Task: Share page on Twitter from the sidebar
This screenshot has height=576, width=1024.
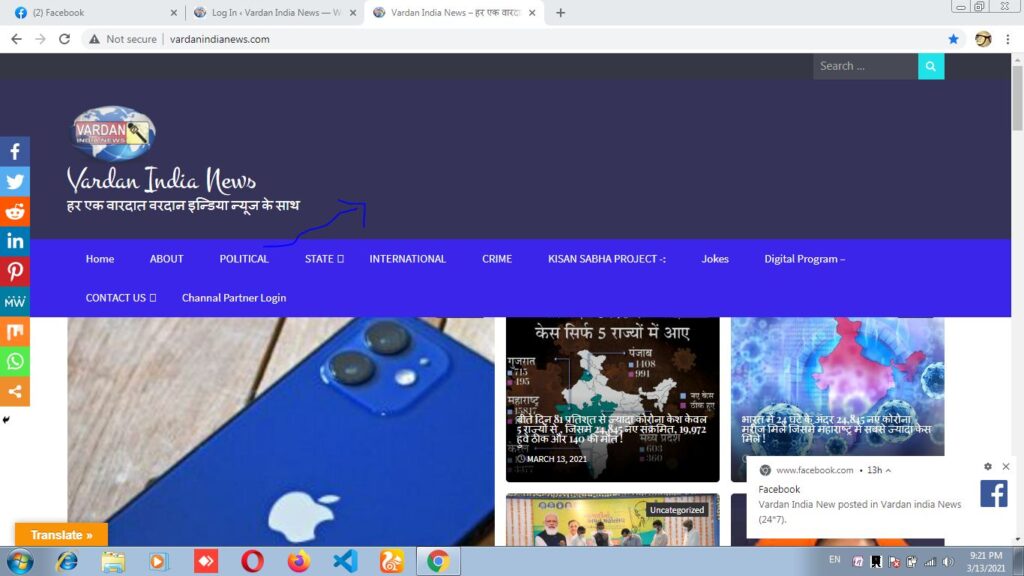Action: (x=14, y=182)
